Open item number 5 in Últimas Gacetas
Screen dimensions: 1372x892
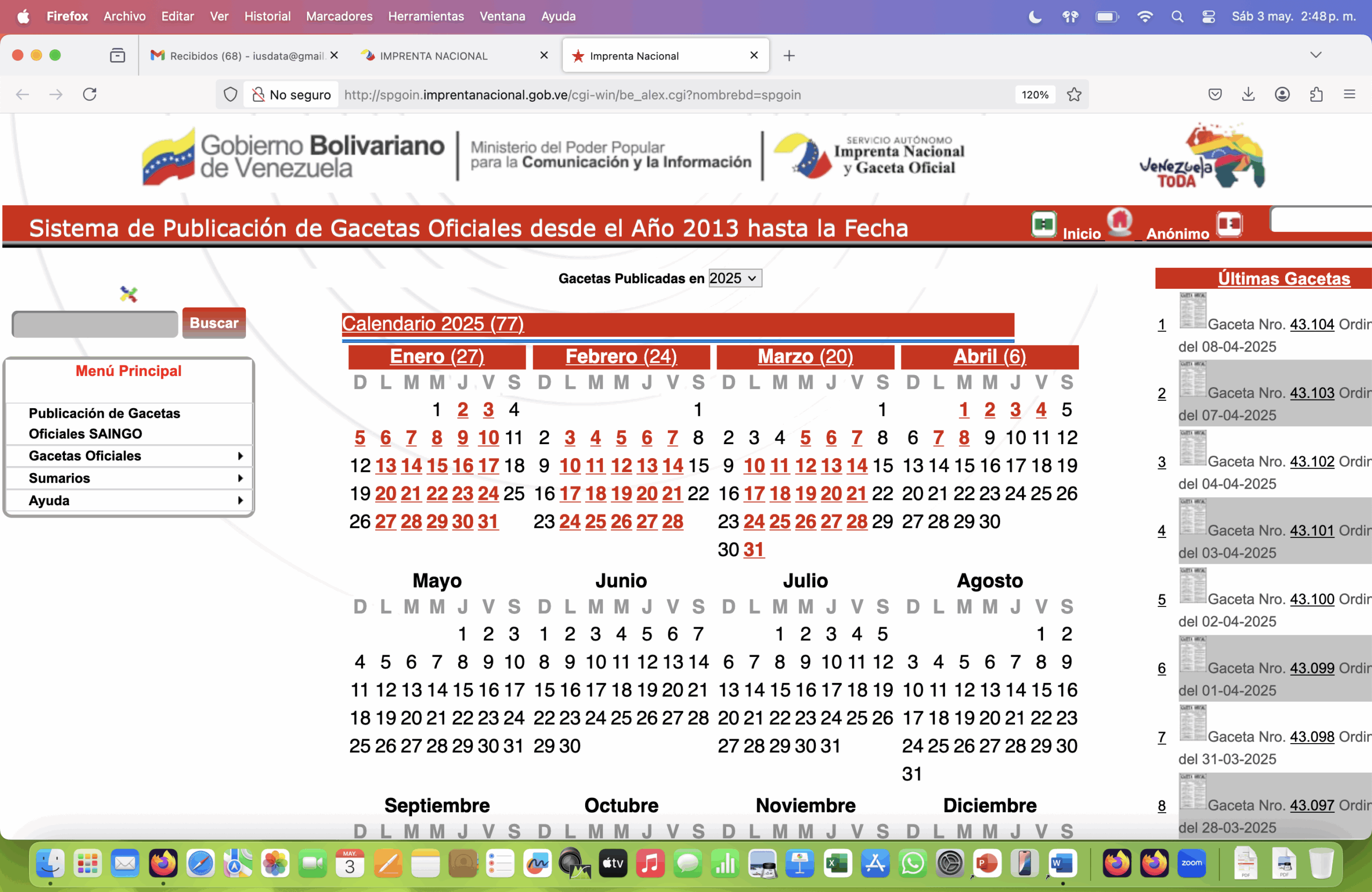pyautogui.click(x=1161, y=600)
